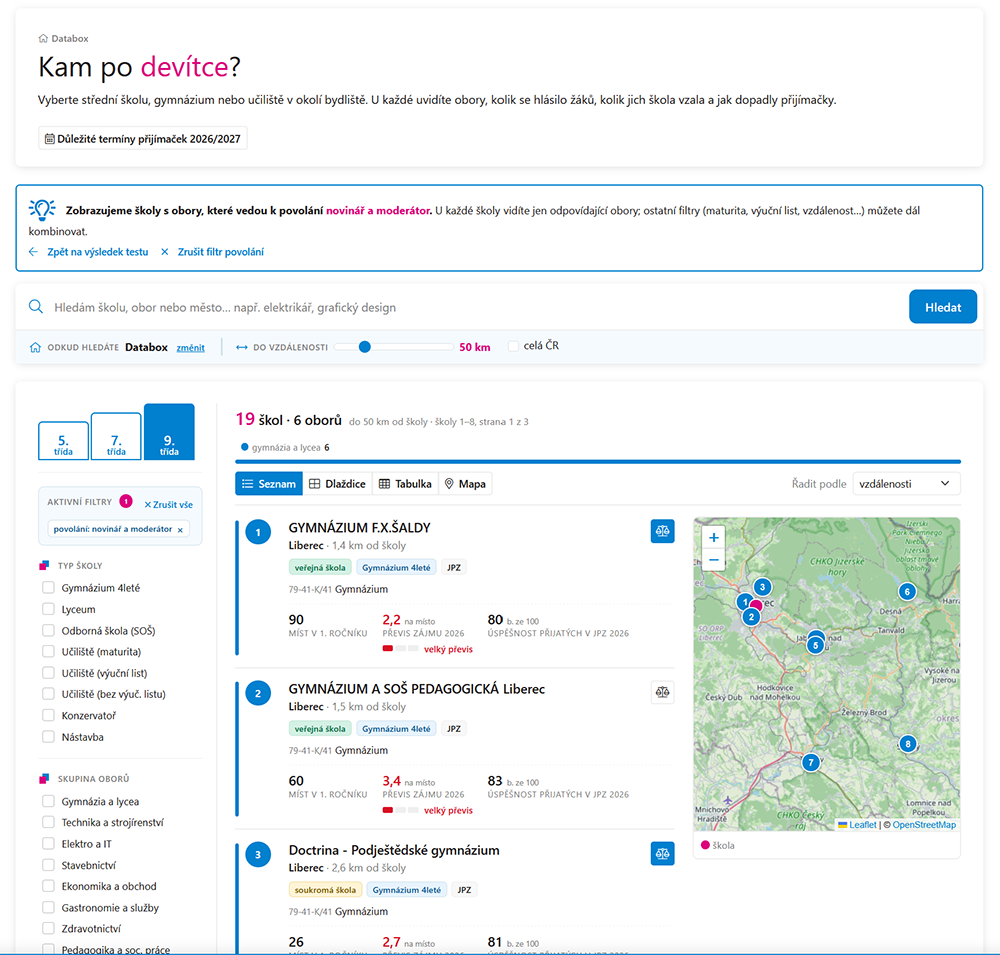
Task: Remove the novinář a moderátor filter chip
Action: [180, 529]
